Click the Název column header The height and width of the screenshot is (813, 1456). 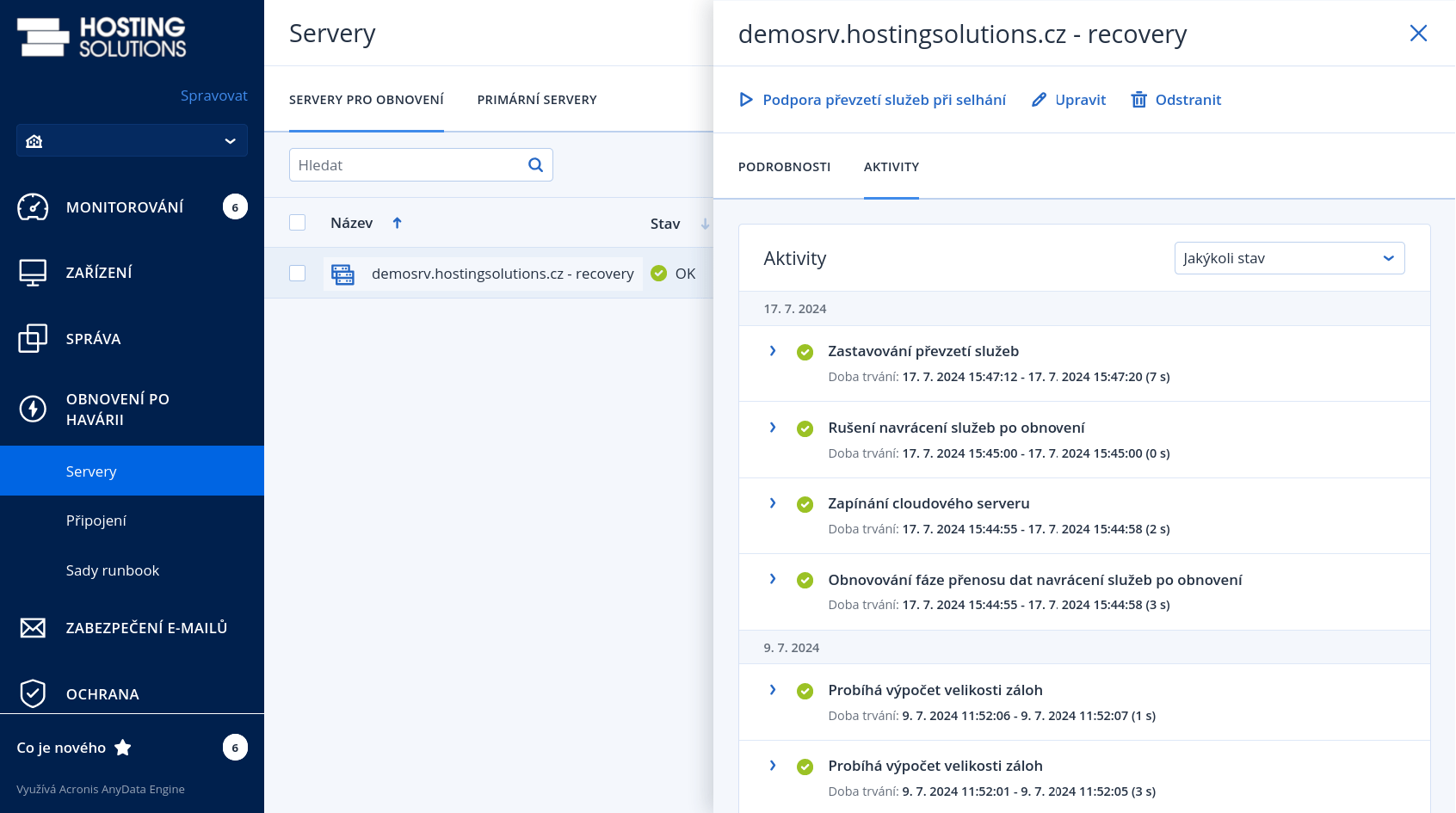[351, 223]
